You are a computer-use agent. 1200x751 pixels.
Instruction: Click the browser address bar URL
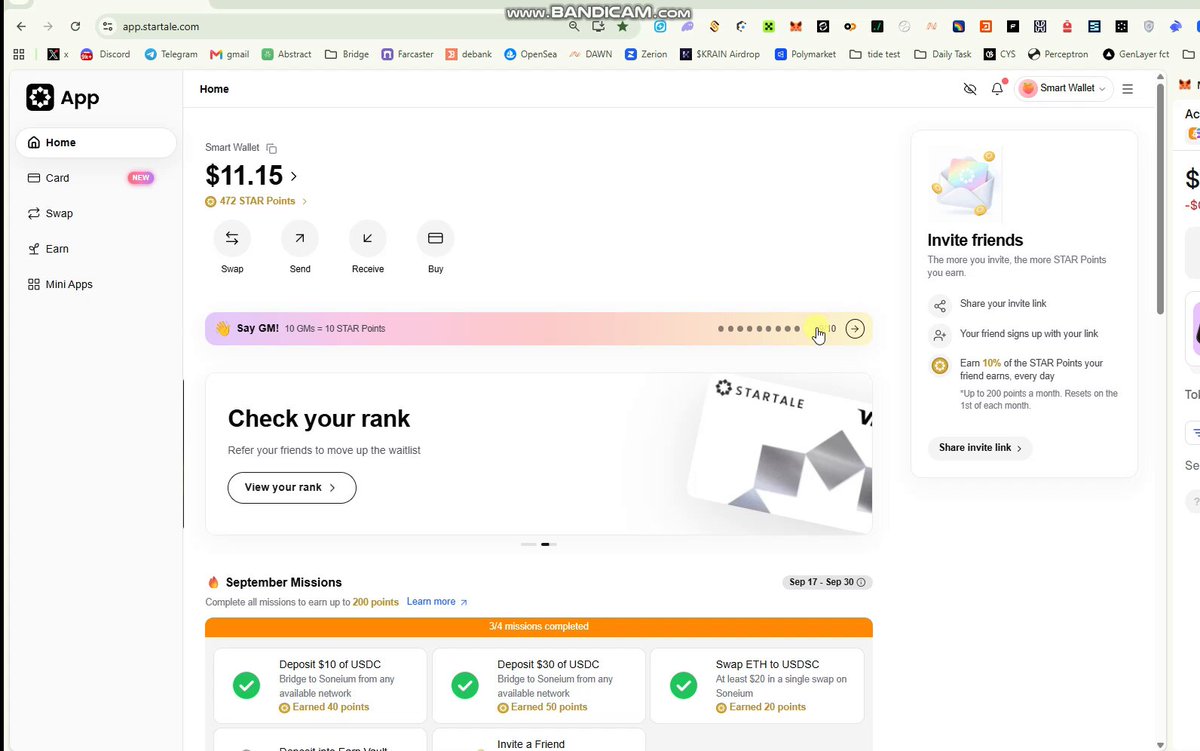(161, 27)
